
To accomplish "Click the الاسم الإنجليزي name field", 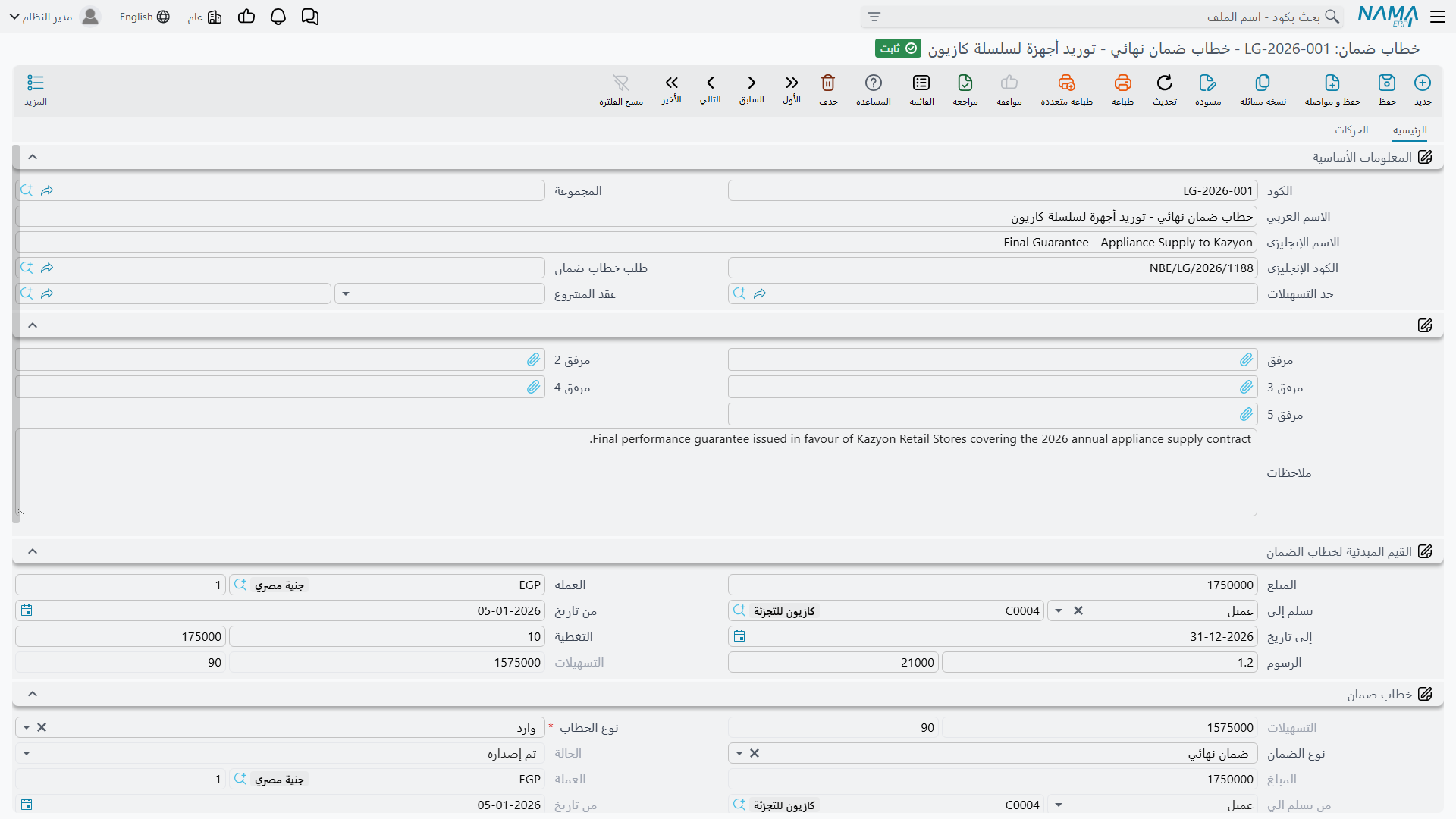I will [x=636, y=242].
